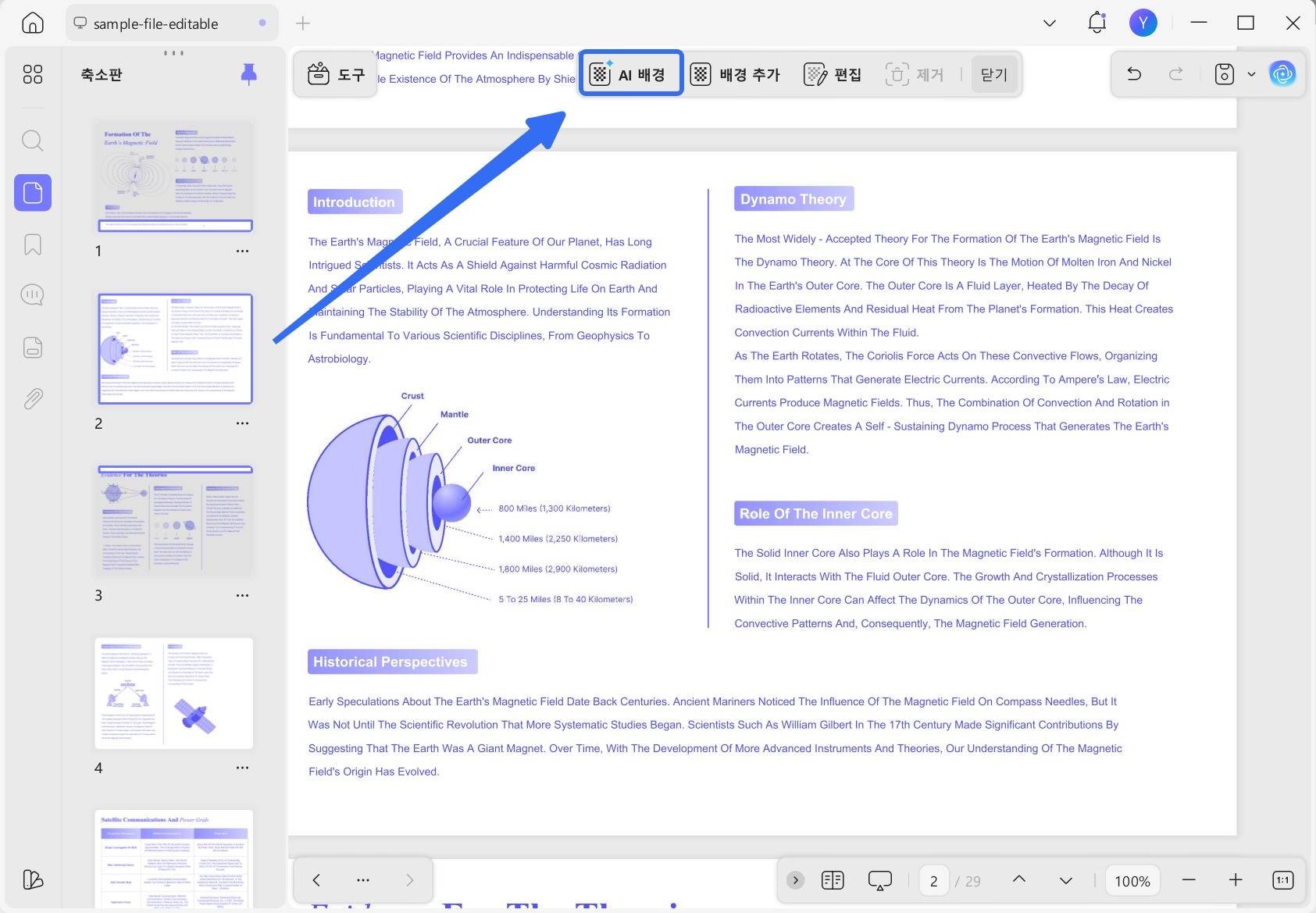Click the 100% zoom level field
This screenshot has width=1316, height=913.
(1132, 881)
